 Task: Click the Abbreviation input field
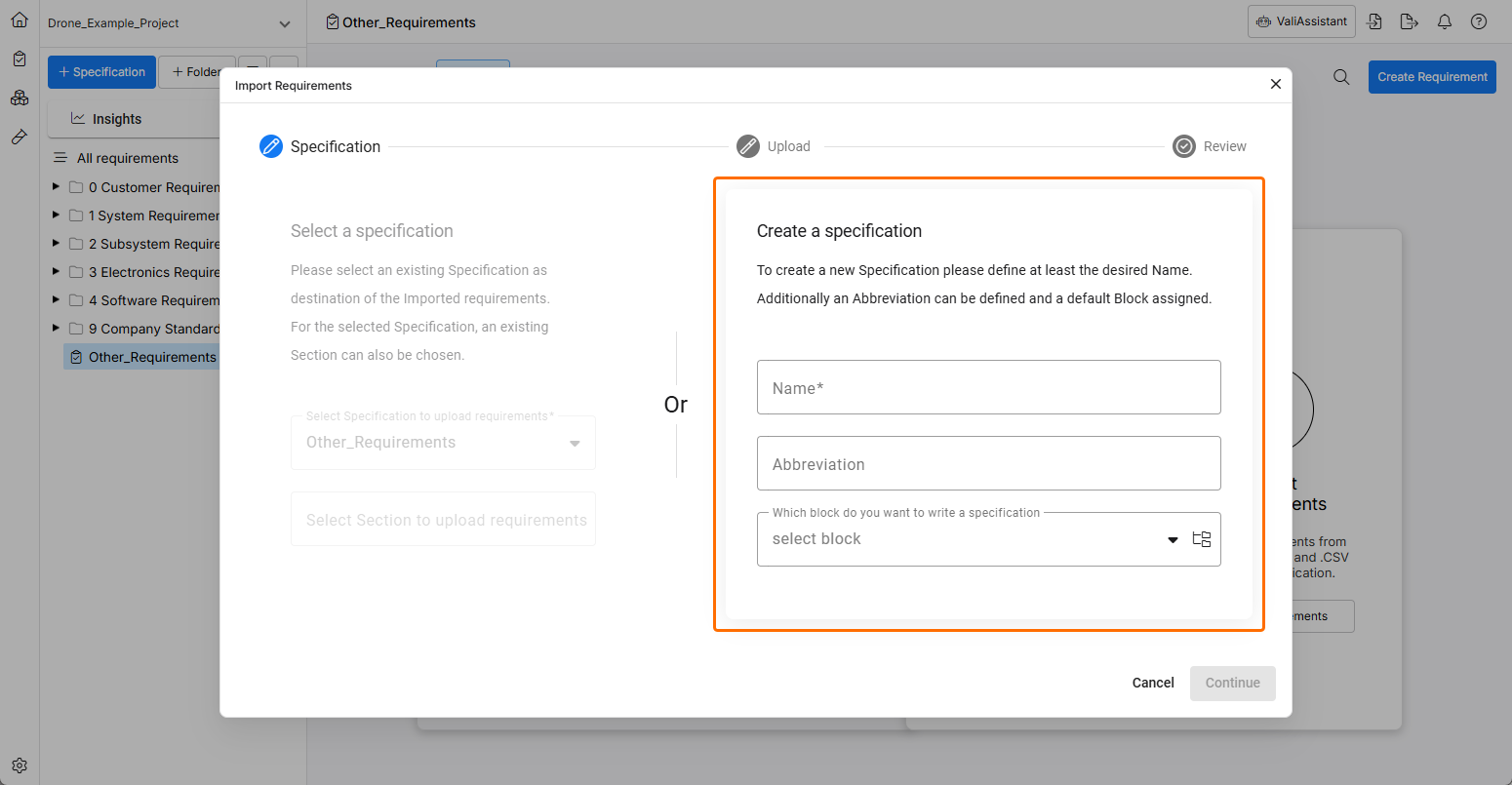(988, 463)
